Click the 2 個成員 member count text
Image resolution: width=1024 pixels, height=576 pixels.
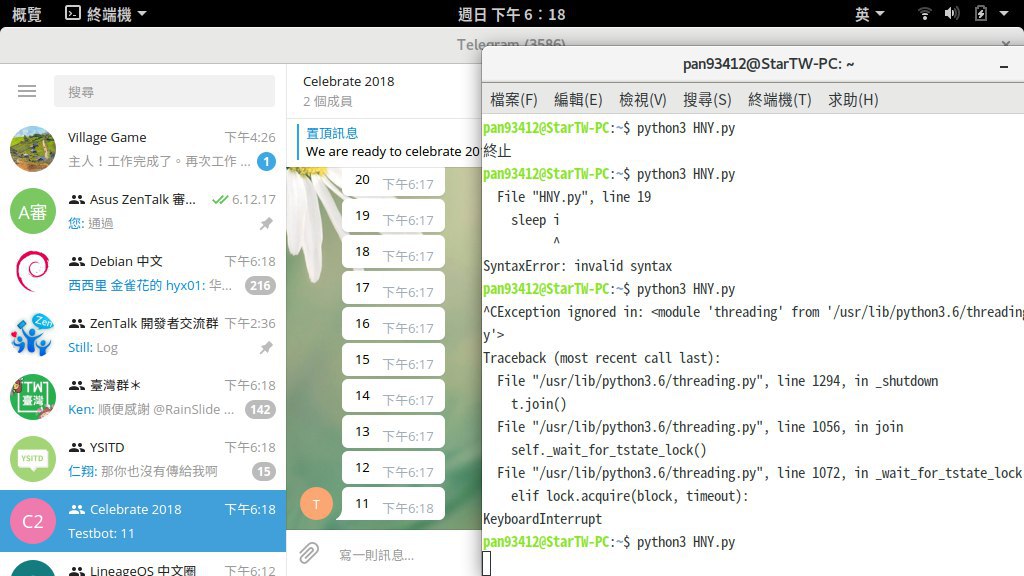tap(327, 101)
